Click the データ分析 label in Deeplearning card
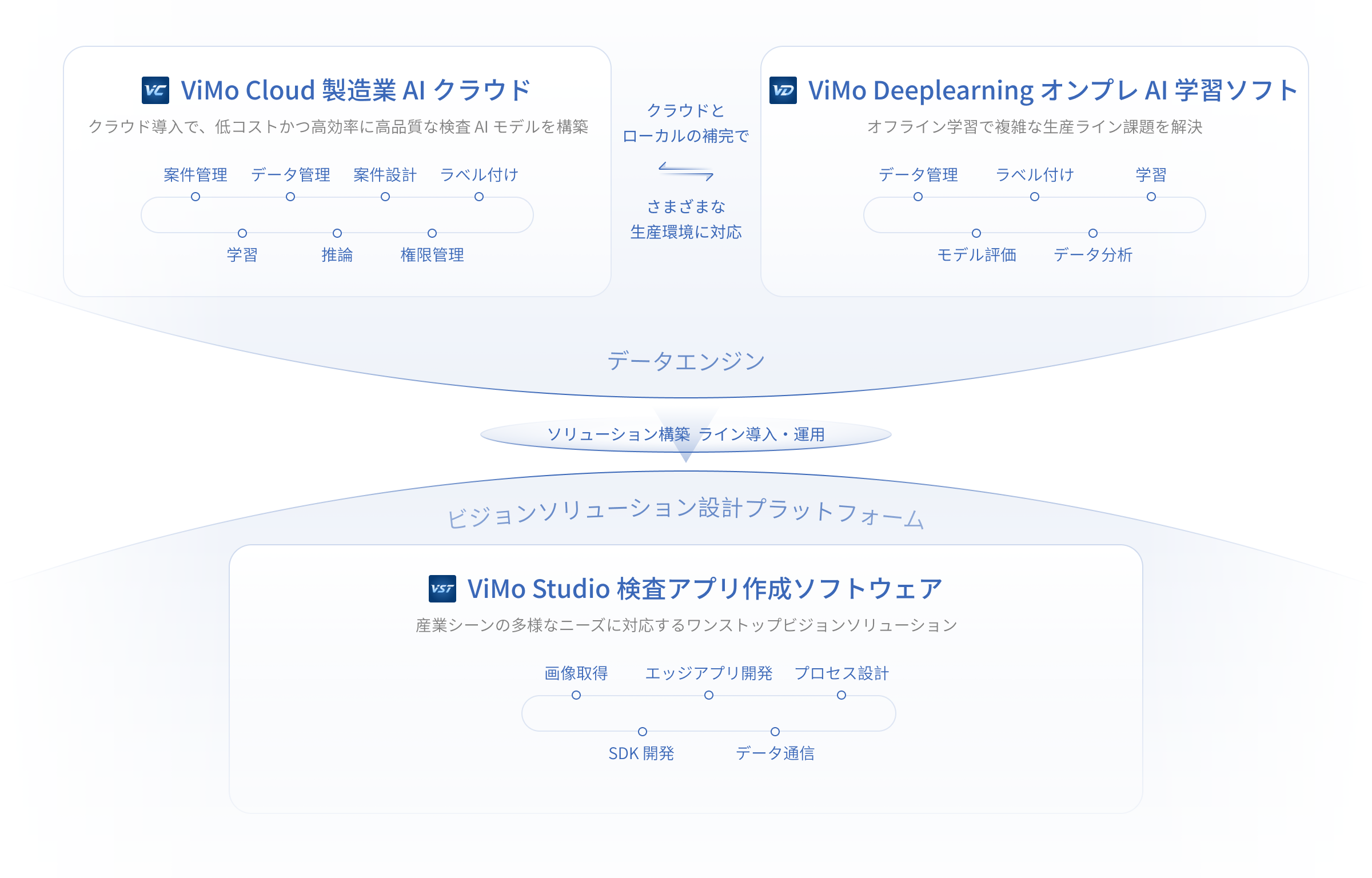This screenshot has height=878, width=1372. [1092, 255]
